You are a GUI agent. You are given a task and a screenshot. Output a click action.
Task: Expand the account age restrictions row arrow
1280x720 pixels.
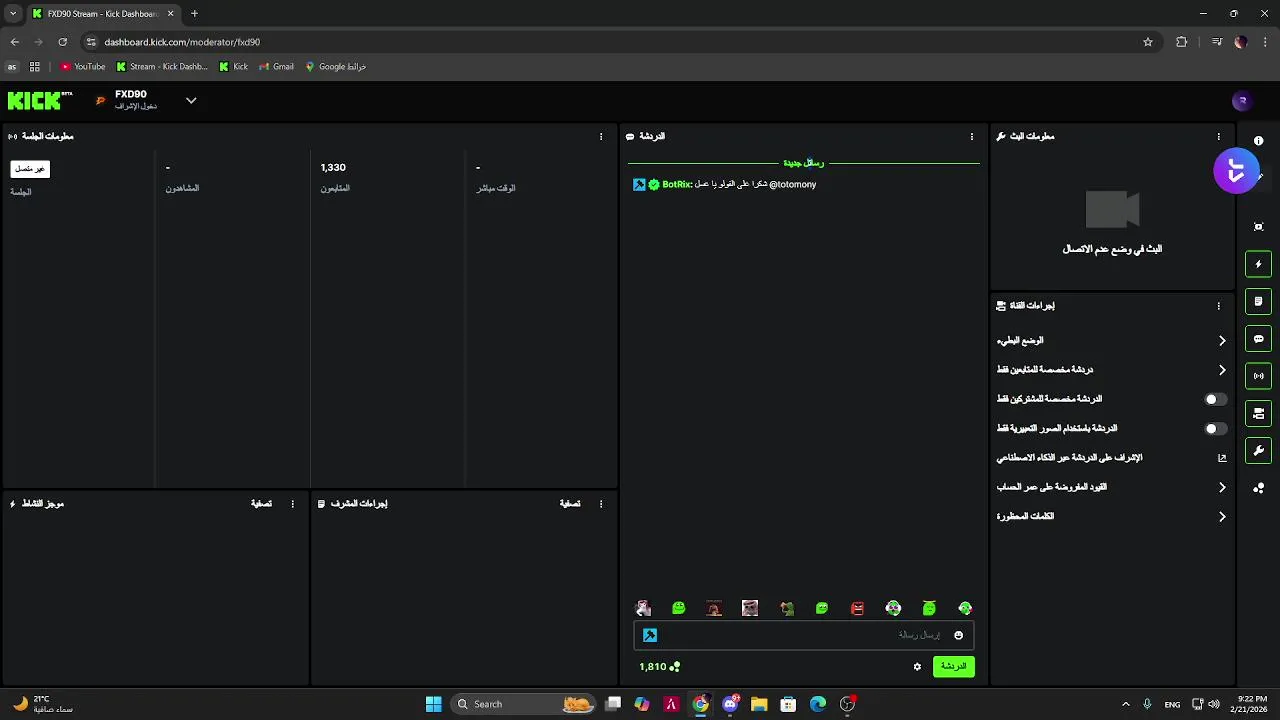tap(1222, 487)
